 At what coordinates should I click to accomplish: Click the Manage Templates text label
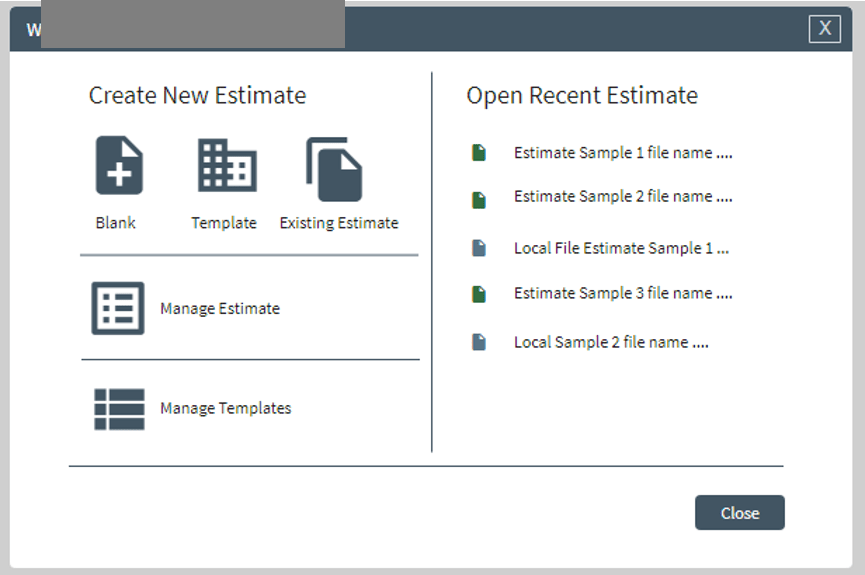pyautogui.click(x=226, y=408)
